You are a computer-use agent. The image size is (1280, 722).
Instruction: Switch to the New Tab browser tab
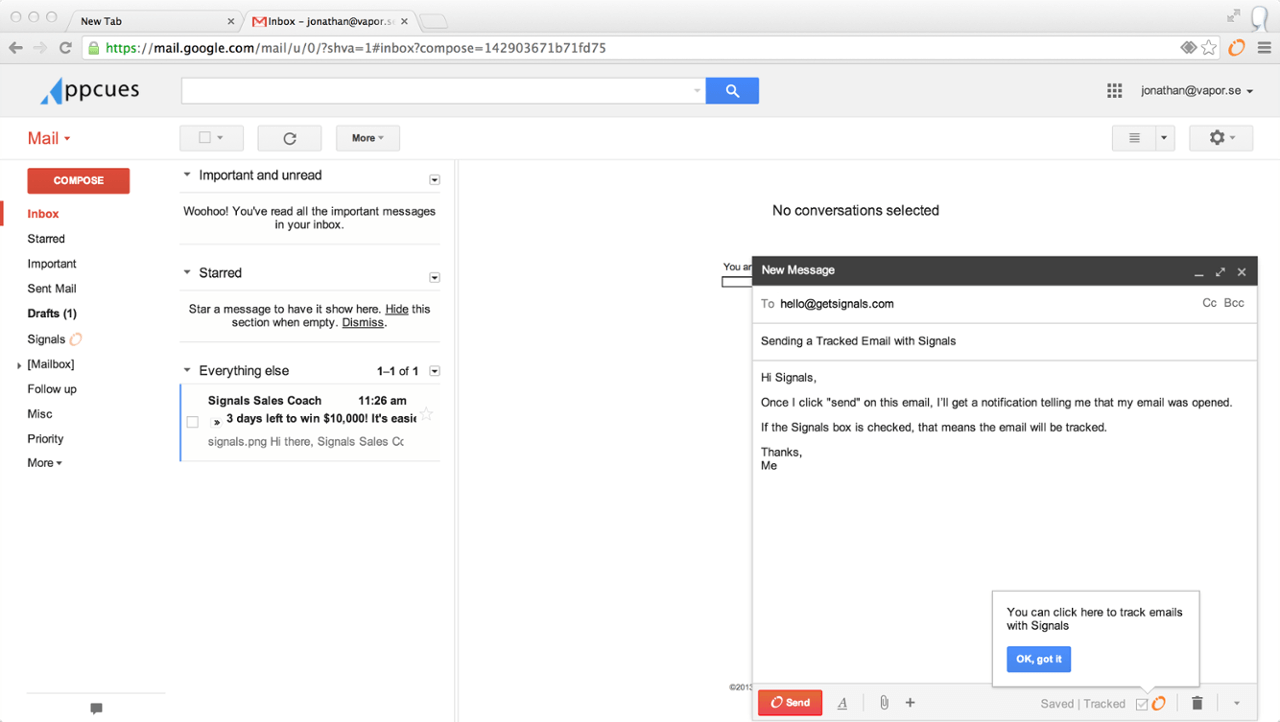click(155, 21)
